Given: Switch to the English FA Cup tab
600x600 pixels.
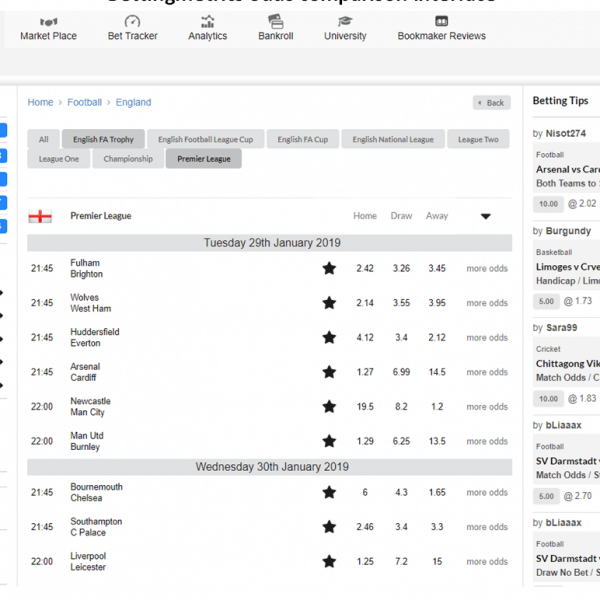Looking at the screenshot, I should click(303, 139).
